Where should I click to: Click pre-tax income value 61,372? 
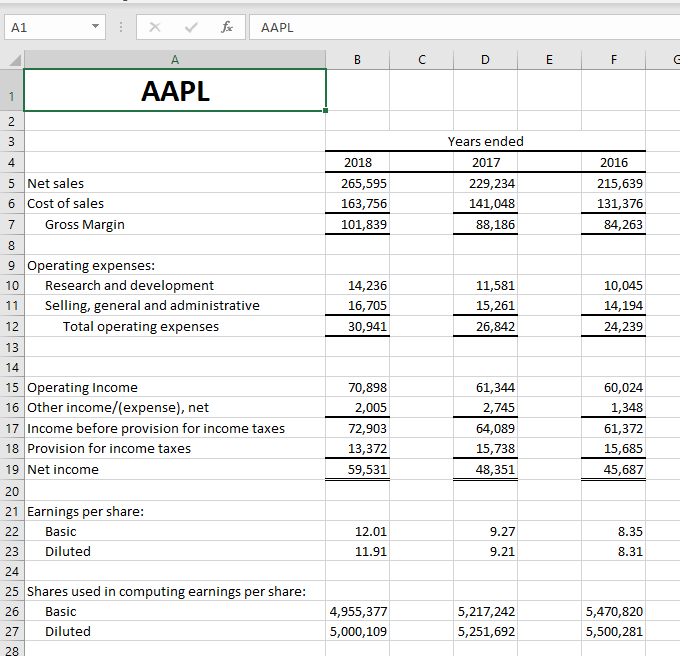(613, 428)
